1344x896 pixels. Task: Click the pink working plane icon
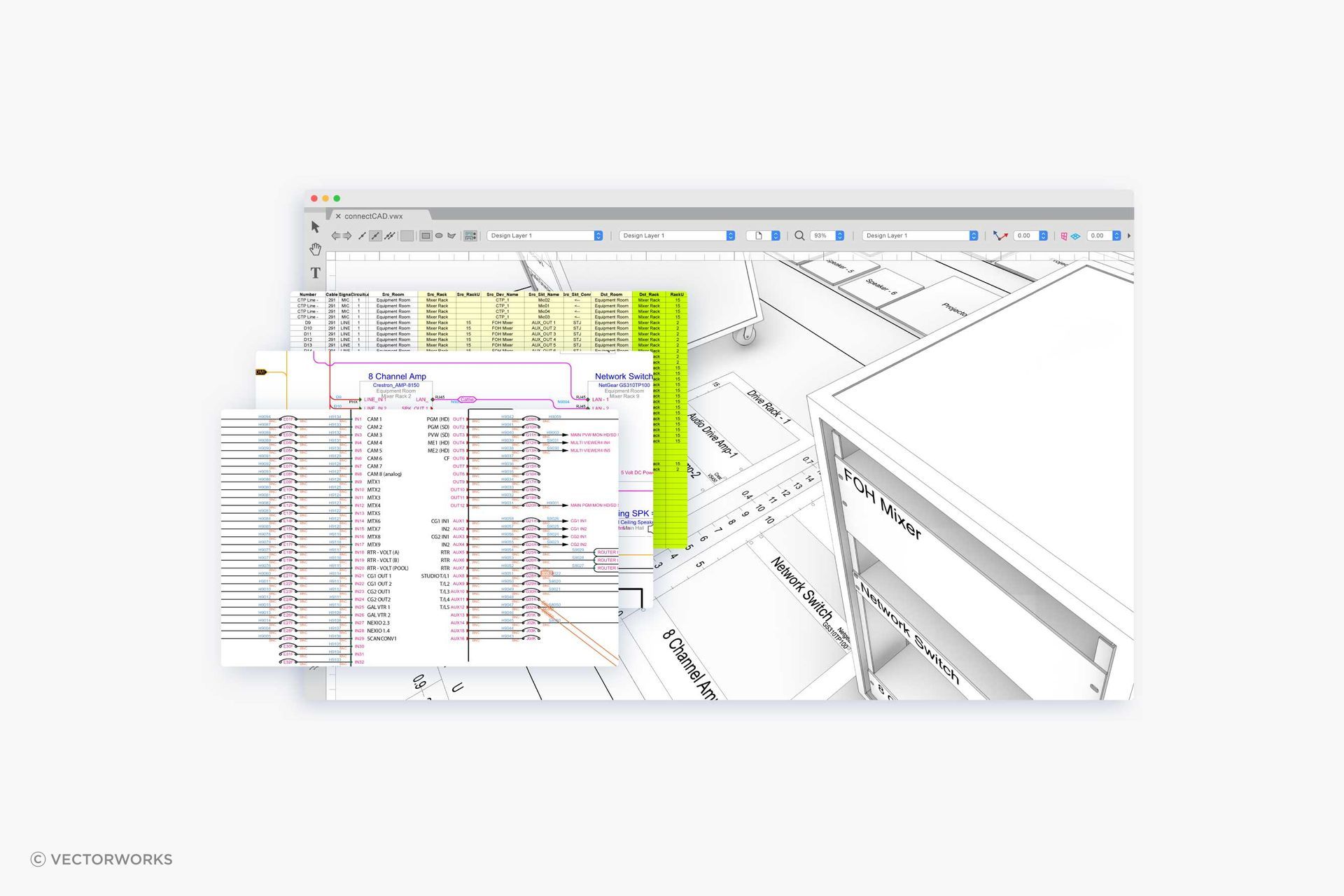pos(1064,236)
